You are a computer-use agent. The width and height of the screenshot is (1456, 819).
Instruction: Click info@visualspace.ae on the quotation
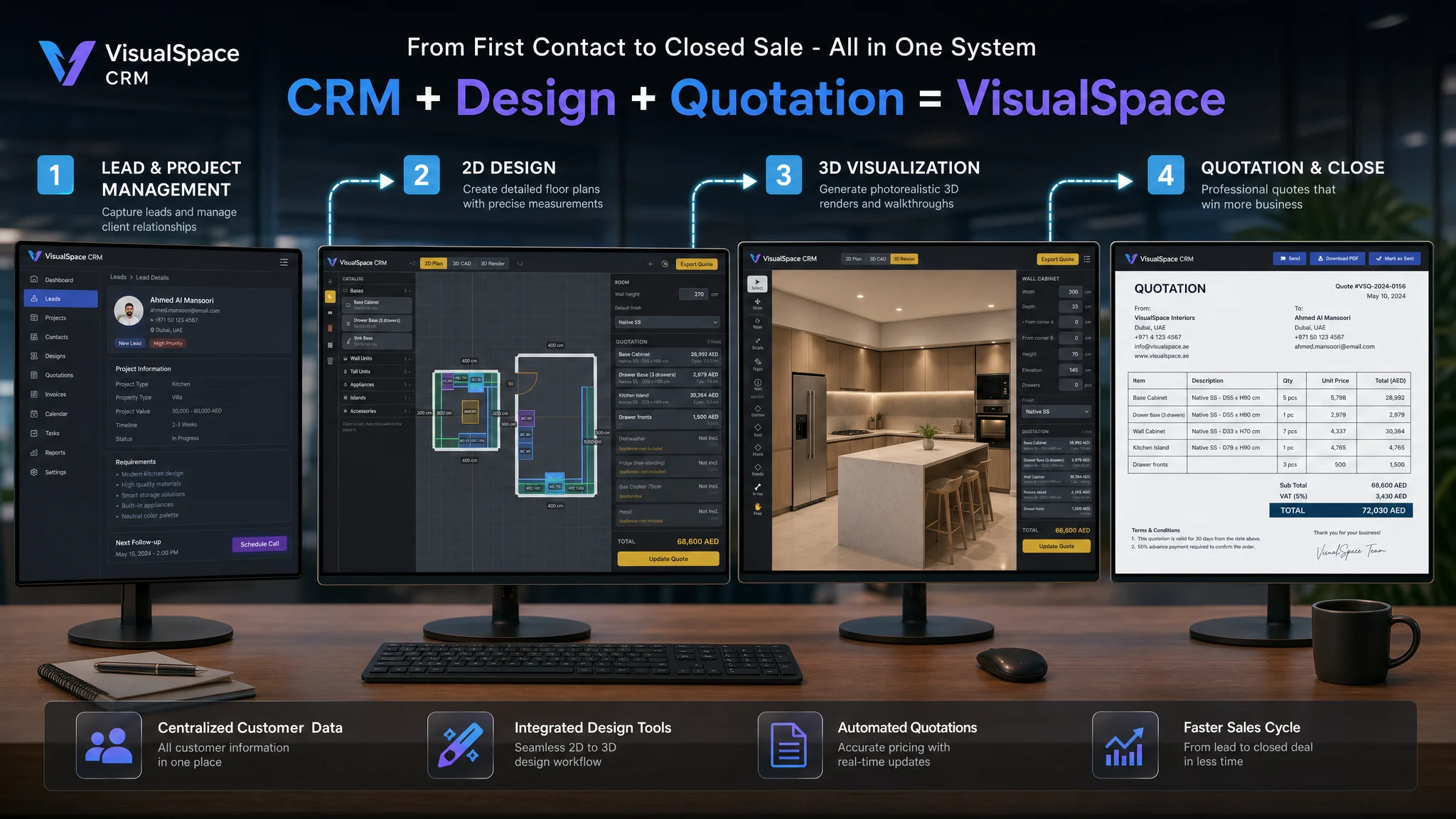click(x=1162, y=347)
